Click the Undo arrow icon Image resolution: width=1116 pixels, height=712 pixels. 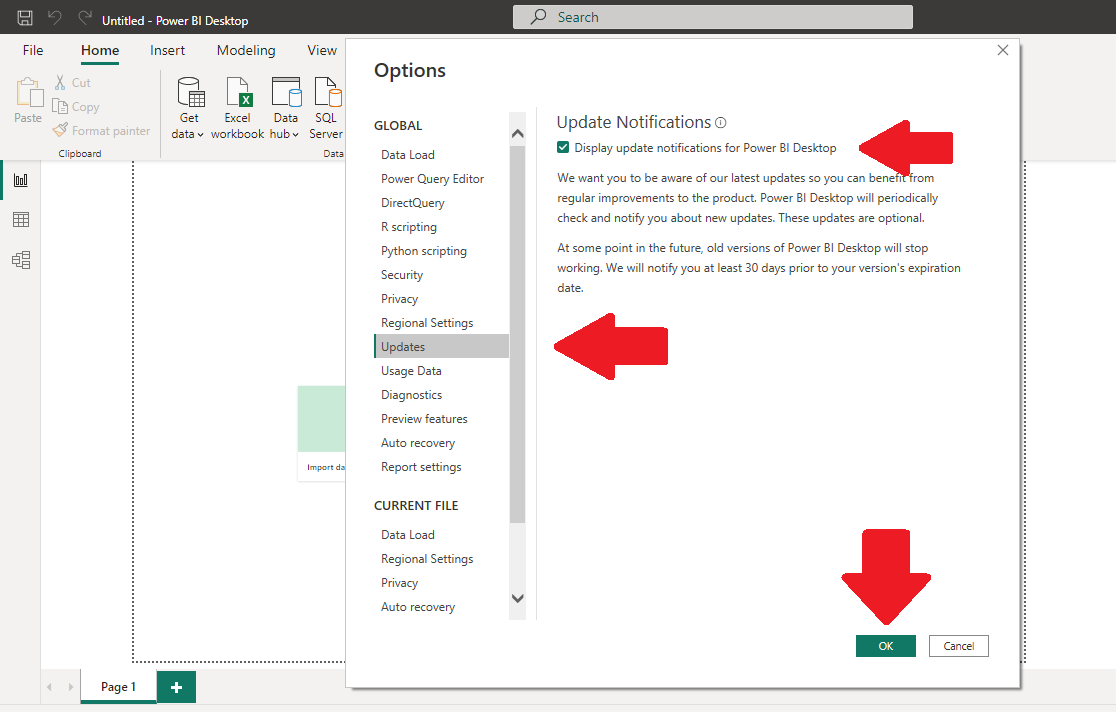tap(55, 18)
